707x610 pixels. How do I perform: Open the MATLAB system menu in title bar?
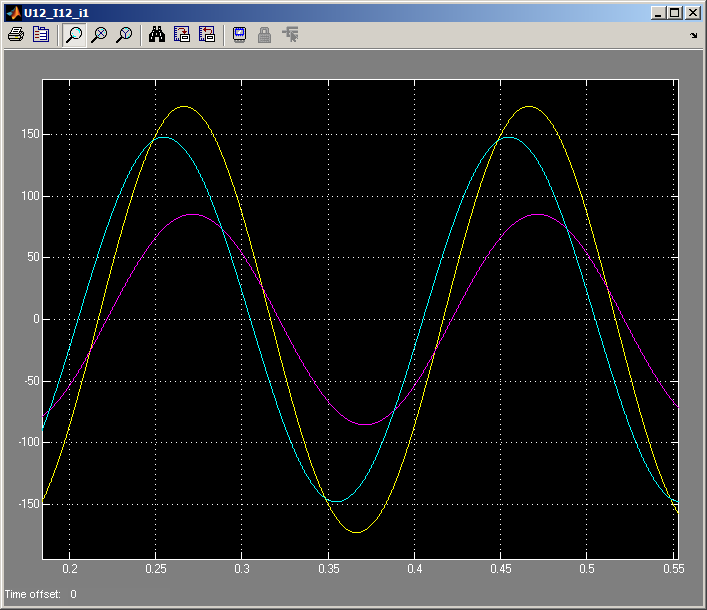[x=13, y=13]
